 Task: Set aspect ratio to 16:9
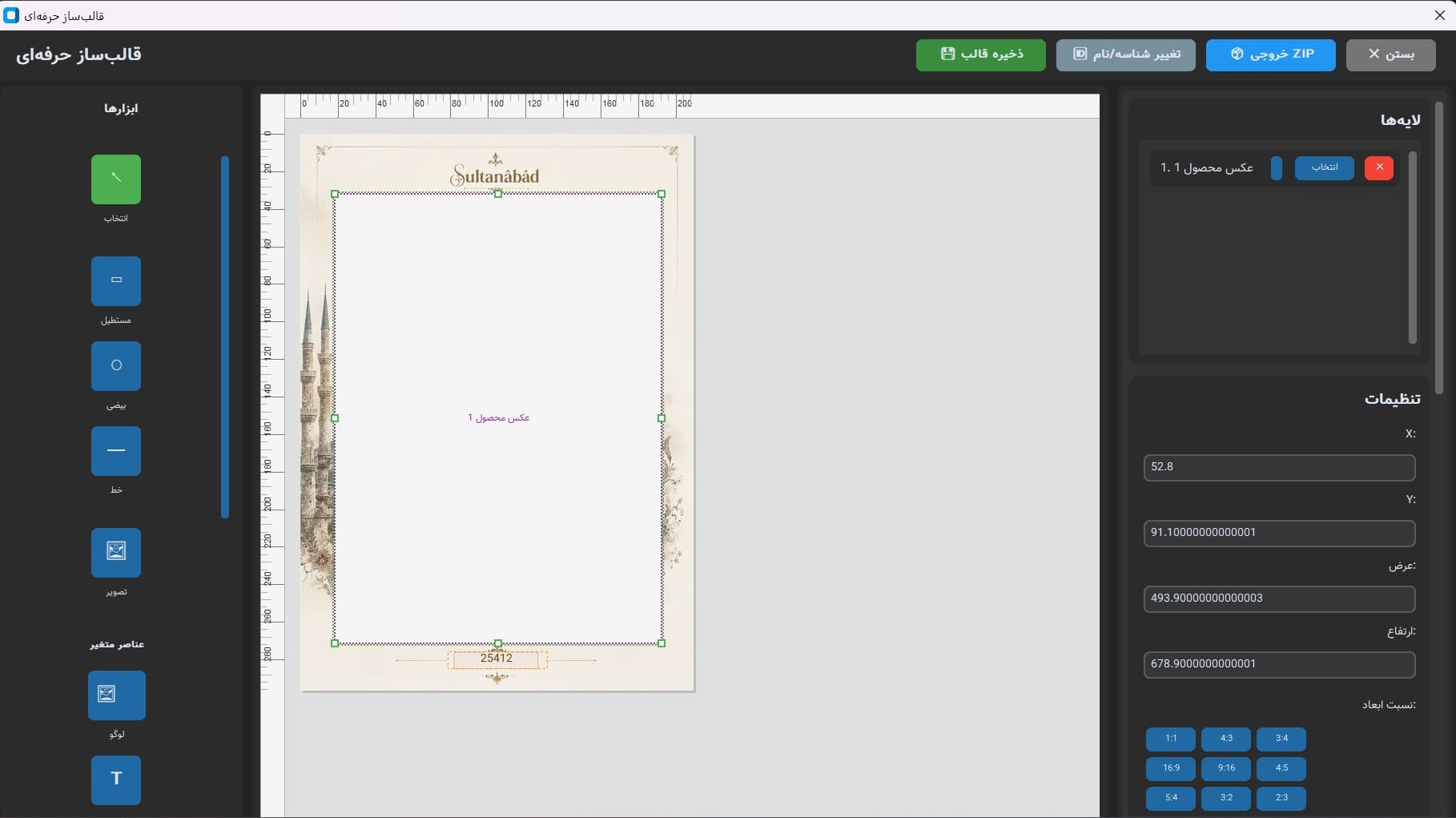click(x=1171, y=768)
